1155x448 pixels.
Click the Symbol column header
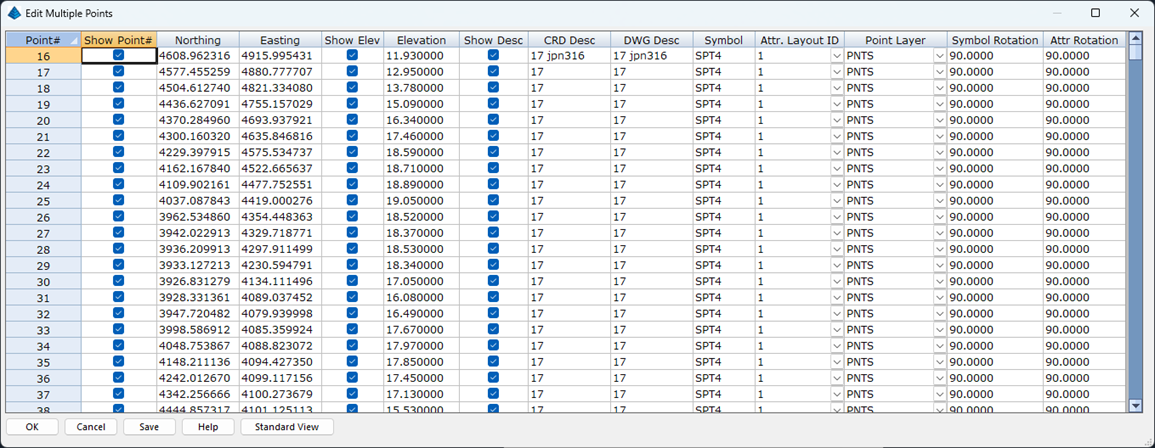pos(723,40)
